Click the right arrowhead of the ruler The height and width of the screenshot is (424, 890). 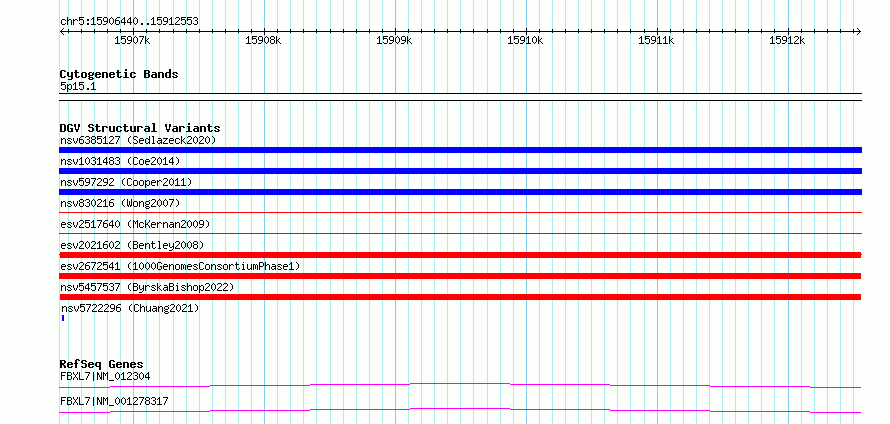[858, 31]
